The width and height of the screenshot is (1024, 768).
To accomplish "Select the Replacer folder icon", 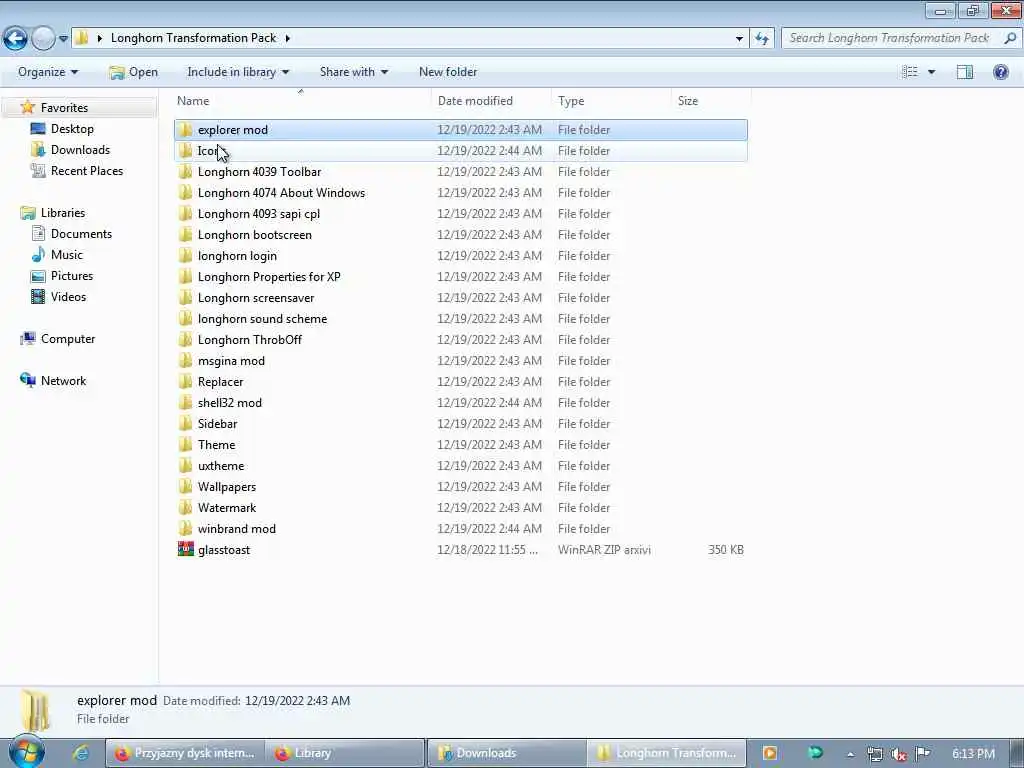I will tap(185, 381).
